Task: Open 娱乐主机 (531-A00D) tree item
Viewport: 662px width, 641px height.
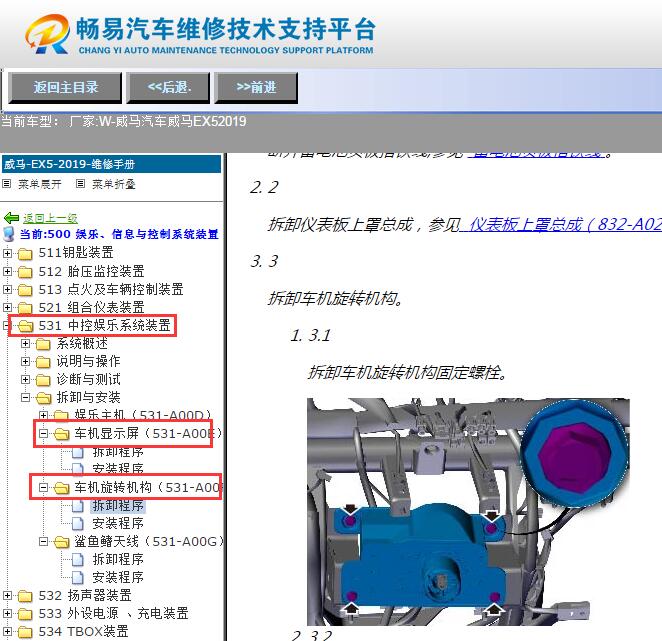Action: pyautogui.click(x=143, y=415)
